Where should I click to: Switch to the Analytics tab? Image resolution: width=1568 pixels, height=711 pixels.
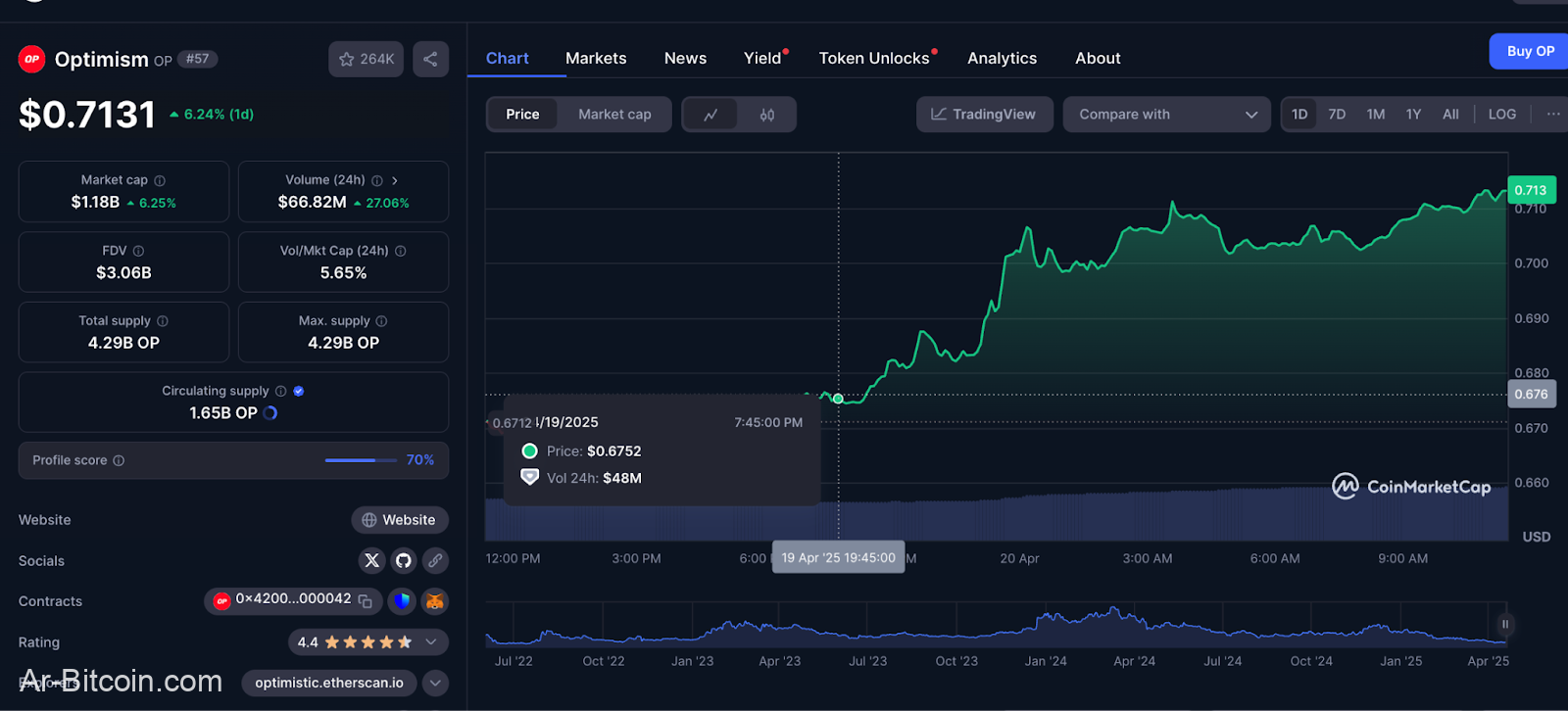pos(1002,59)
